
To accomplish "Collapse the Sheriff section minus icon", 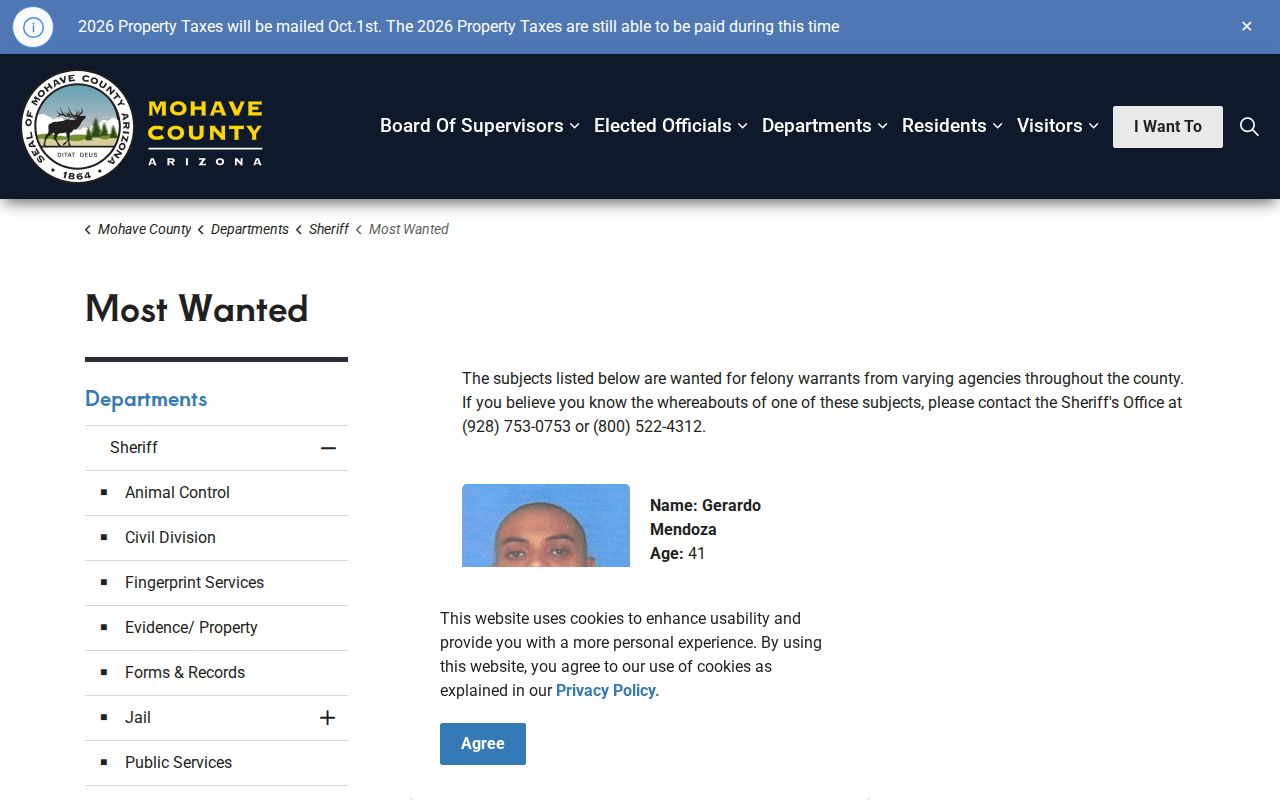I will 328,448.
